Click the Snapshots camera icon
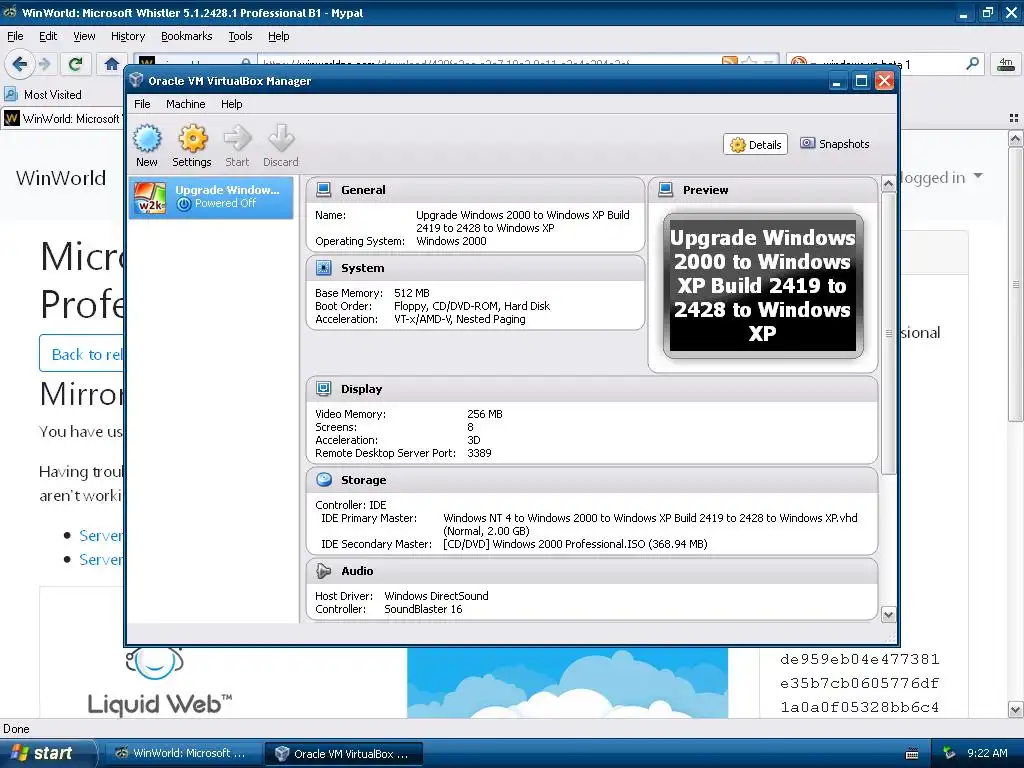Screen dimensions: 1024x768 (808, 143)
